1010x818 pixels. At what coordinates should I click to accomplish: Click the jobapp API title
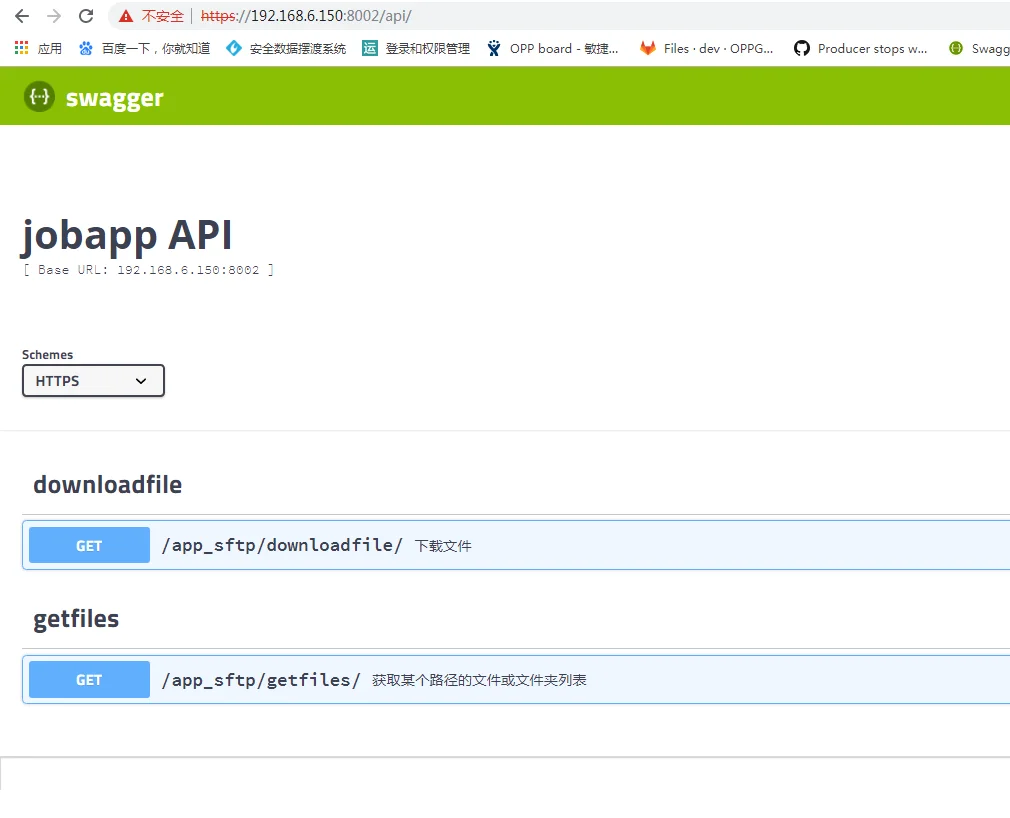(127, 236)
